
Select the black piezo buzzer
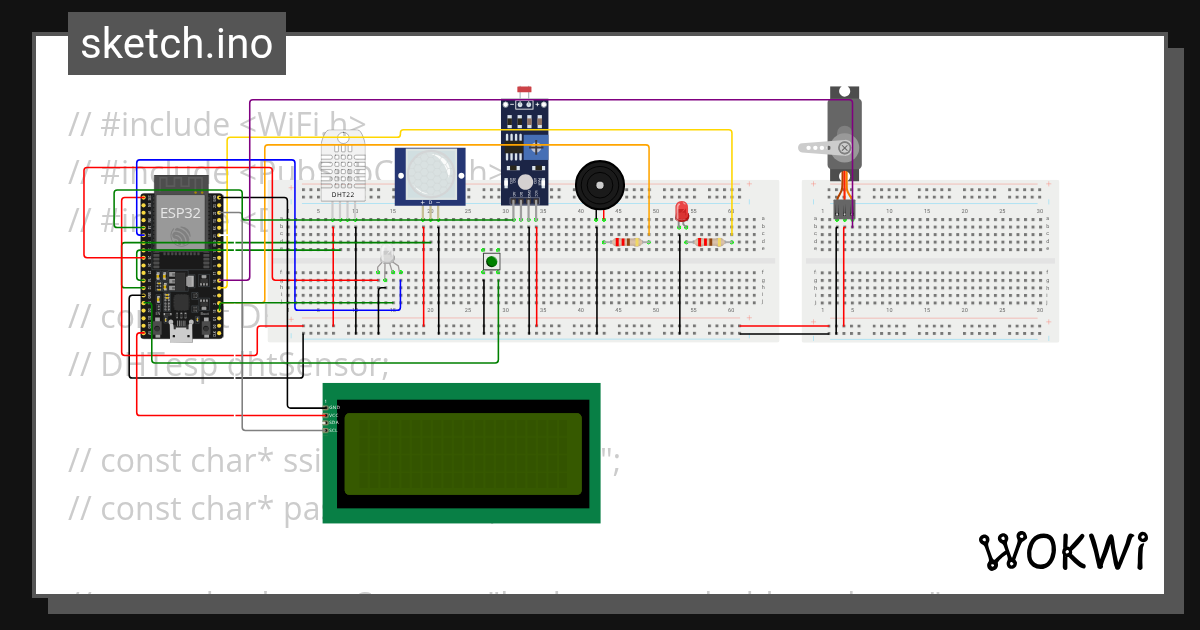click(x=602, y=185)
